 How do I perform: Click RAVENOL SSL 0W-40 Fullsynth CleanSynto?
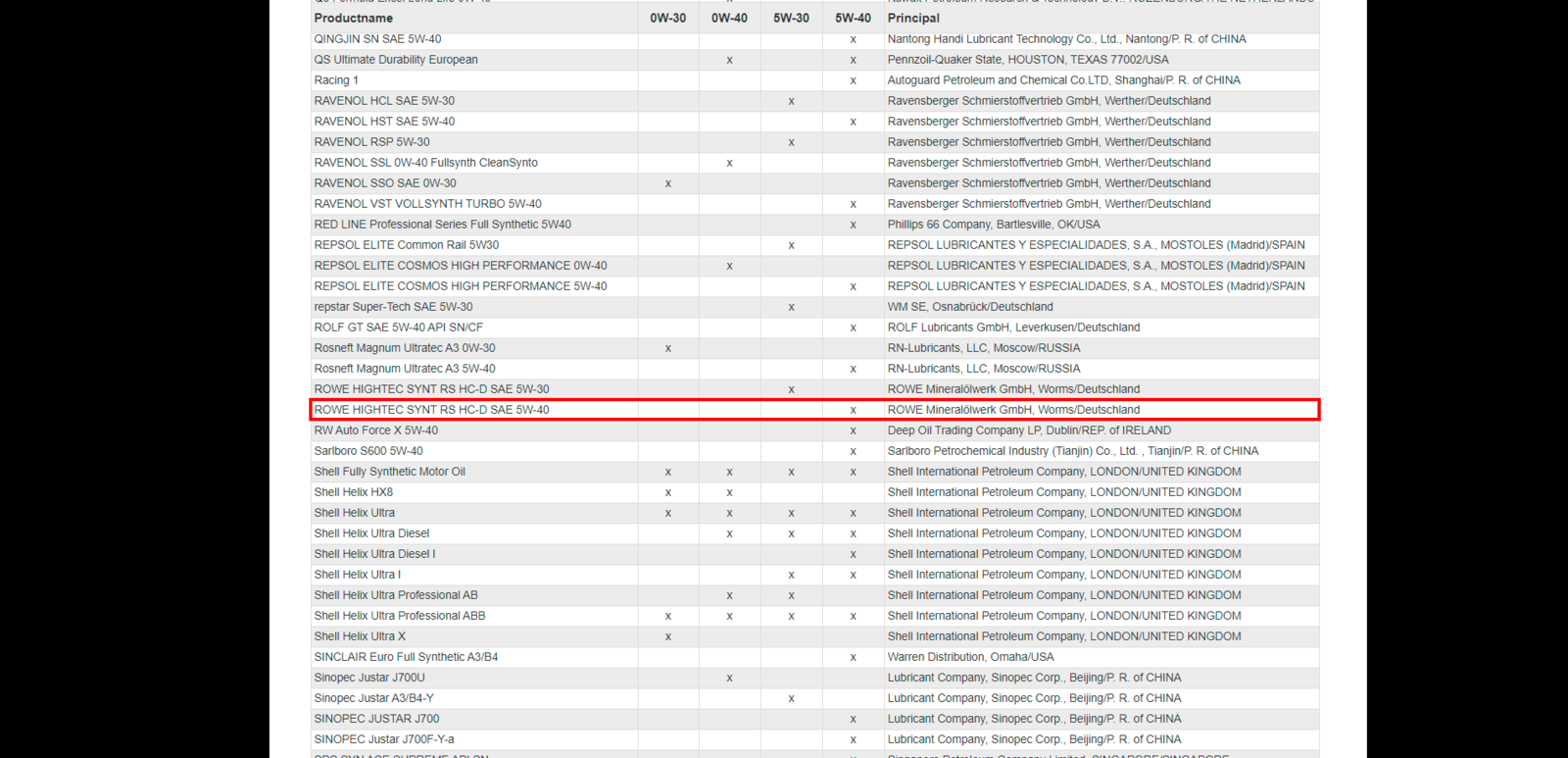point(425,163)
